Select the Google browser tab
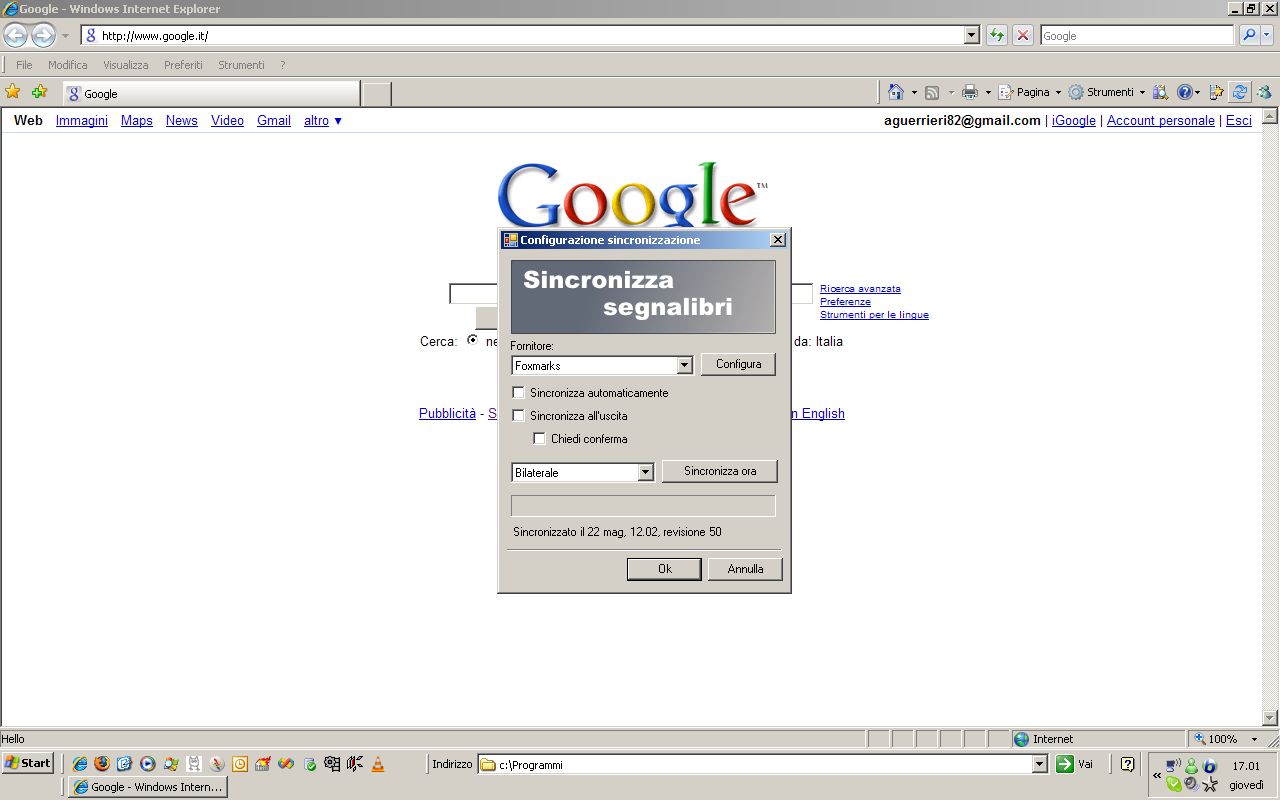Viewport: 1280px width, 800px height. 210,93
